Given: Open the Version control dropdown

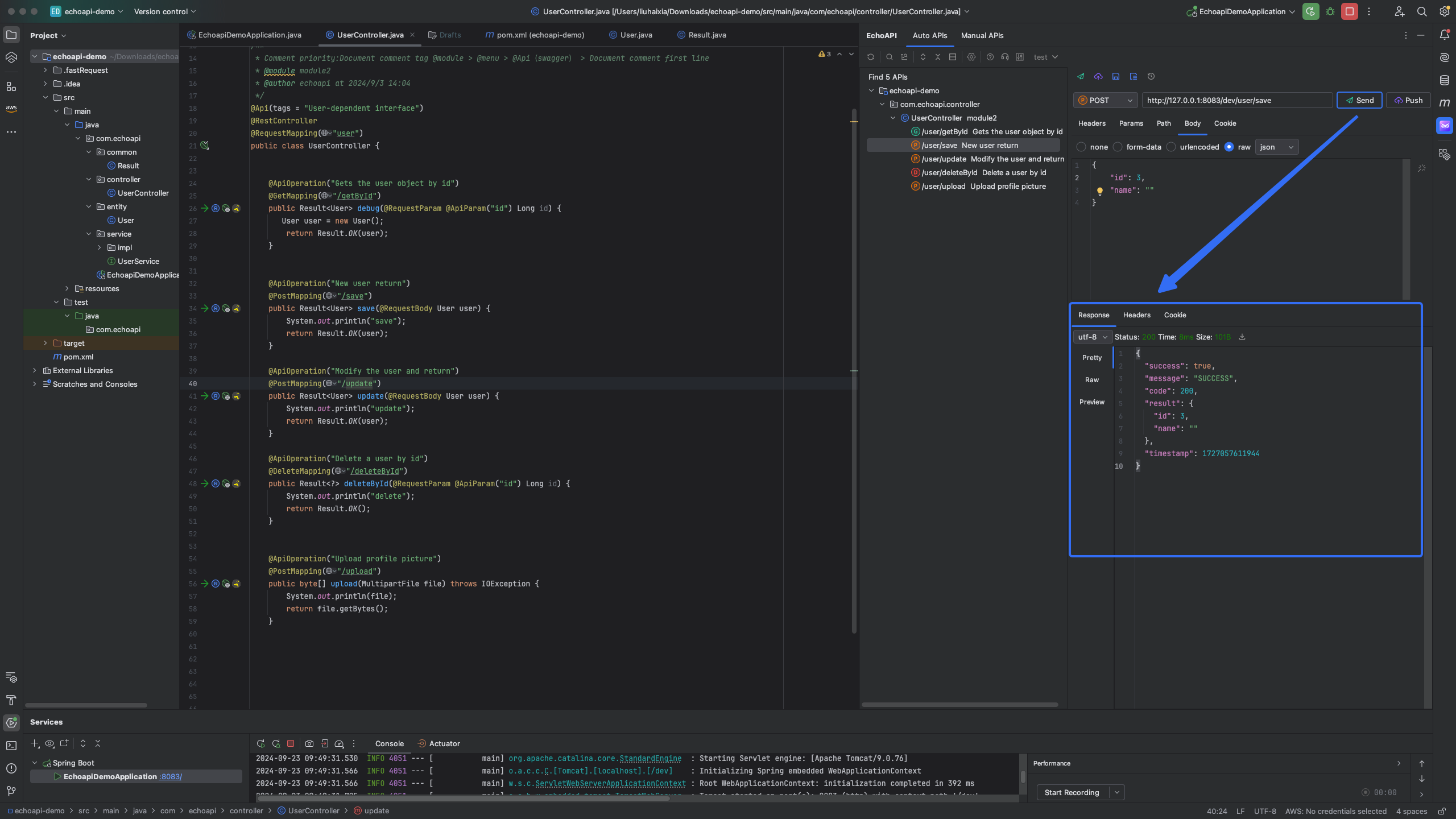Looking at the screenshot, I should pyautogui.click(x=165, y=11).
